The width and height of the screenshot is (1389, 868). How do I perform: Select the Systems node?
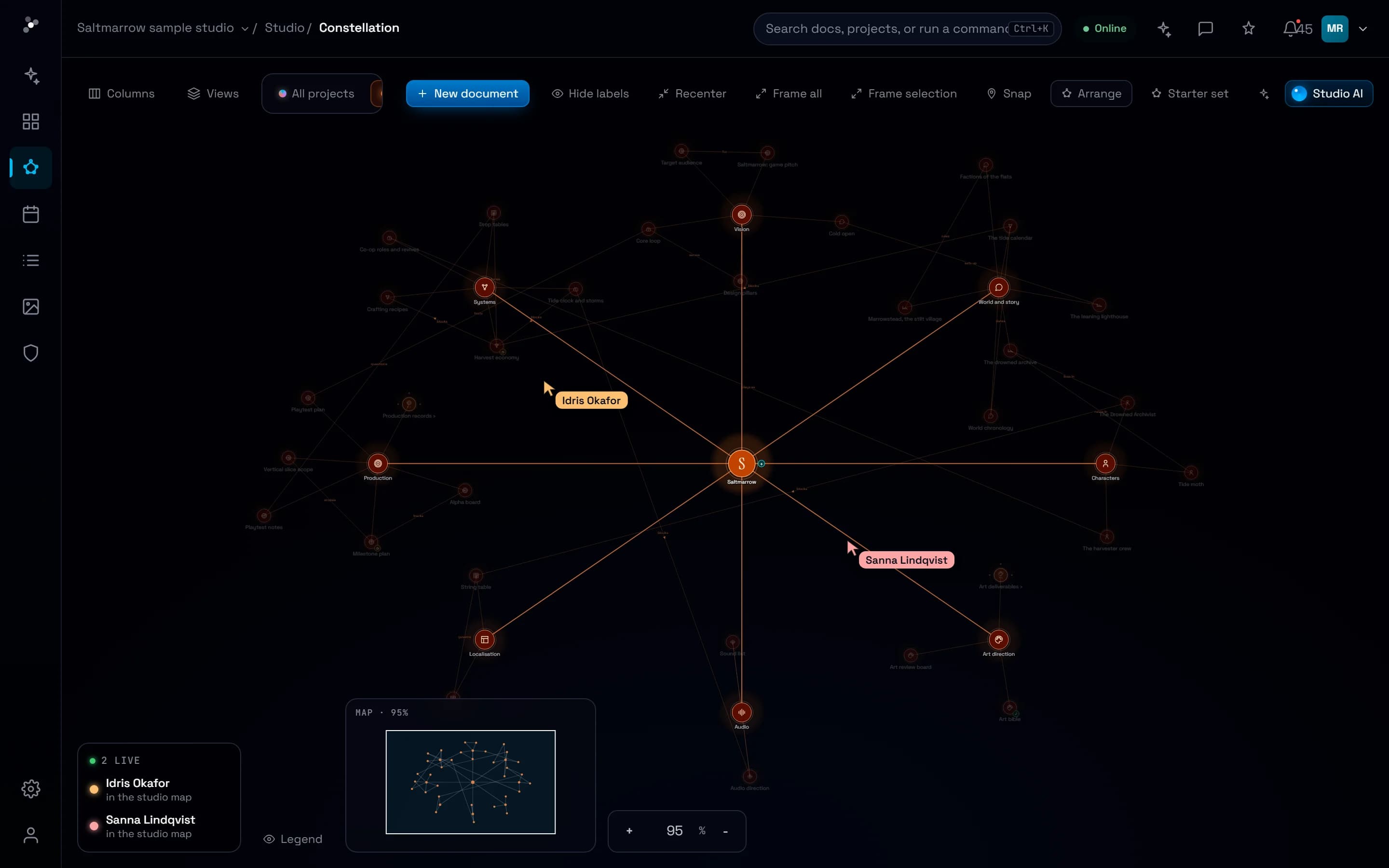click(484, 287)
